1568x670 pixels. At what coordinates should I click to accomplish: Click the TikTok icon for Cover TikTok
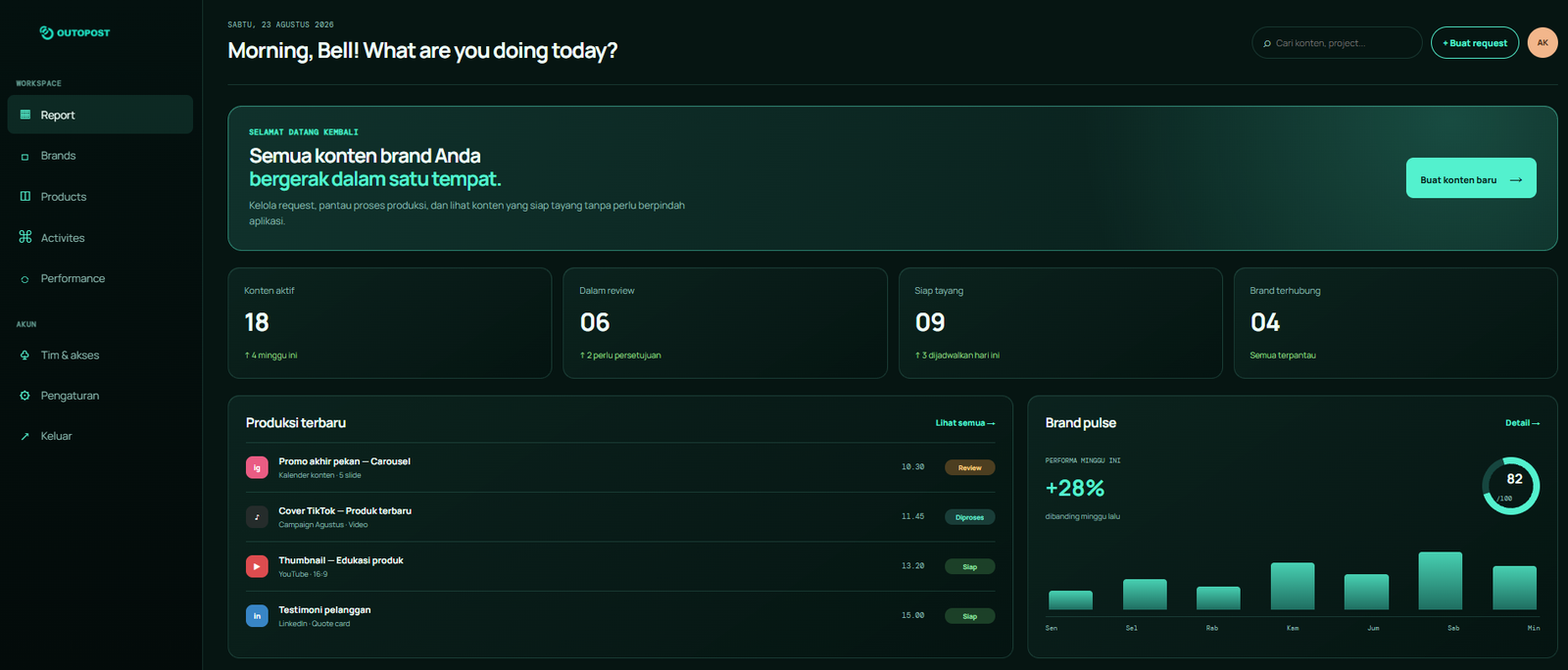(257, 517)
